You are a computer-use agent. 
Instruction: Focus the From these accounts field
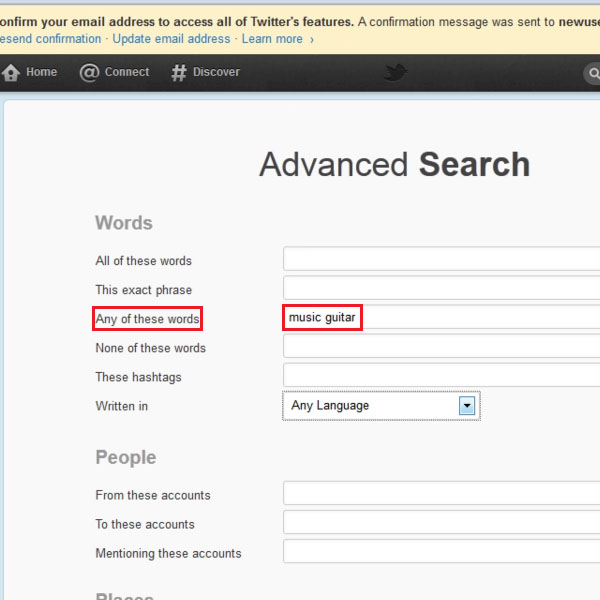442,493
